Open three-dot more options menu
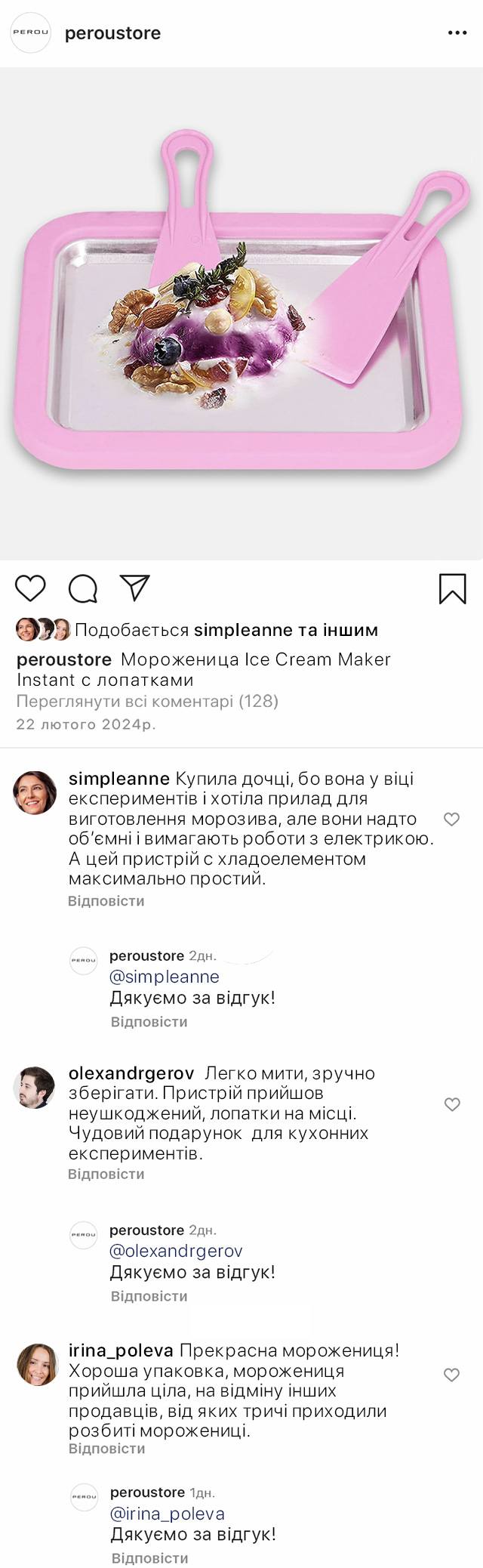The width and height of the screenshot is (483, 1568). (x=457, y=33)
